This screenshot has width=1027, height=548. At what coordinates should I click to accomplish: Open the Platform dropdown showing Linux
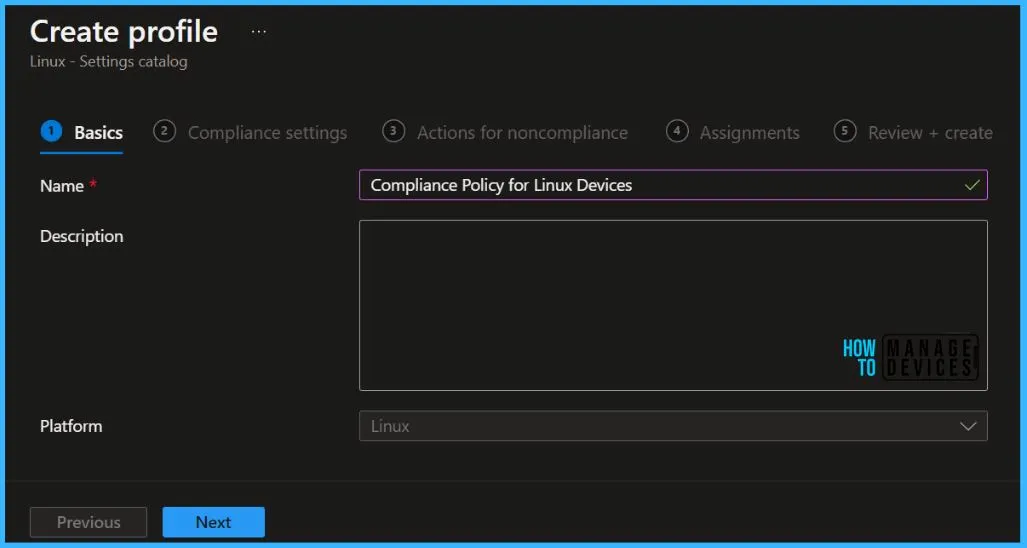pos(673,426)
